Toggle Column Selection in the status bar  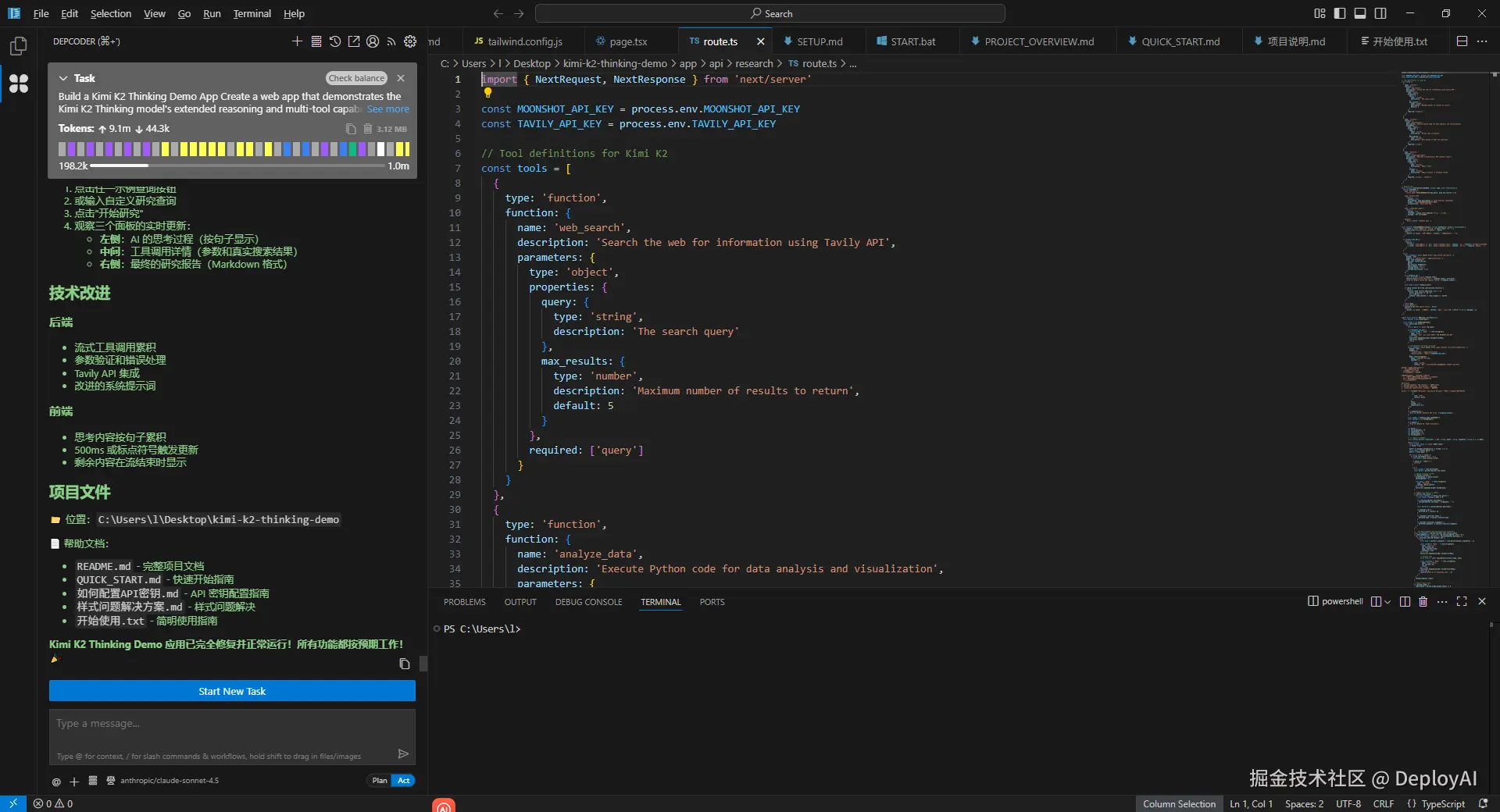[1180, 804]
